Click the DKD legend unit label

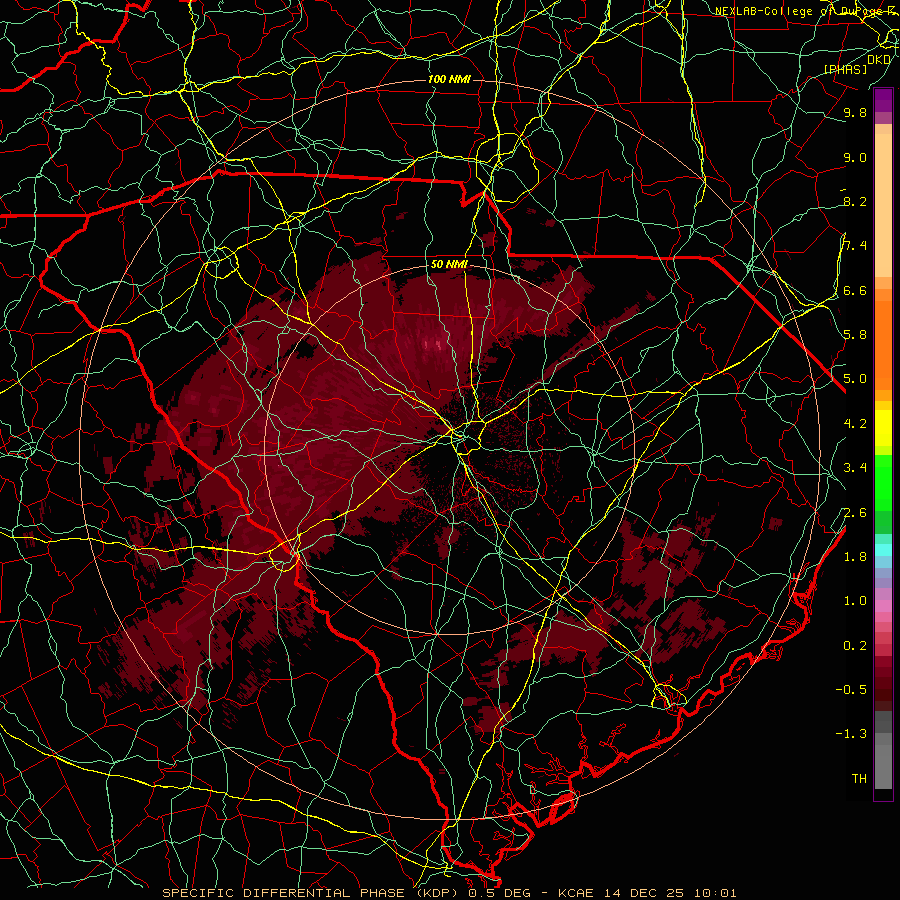(x=879, y=59)
